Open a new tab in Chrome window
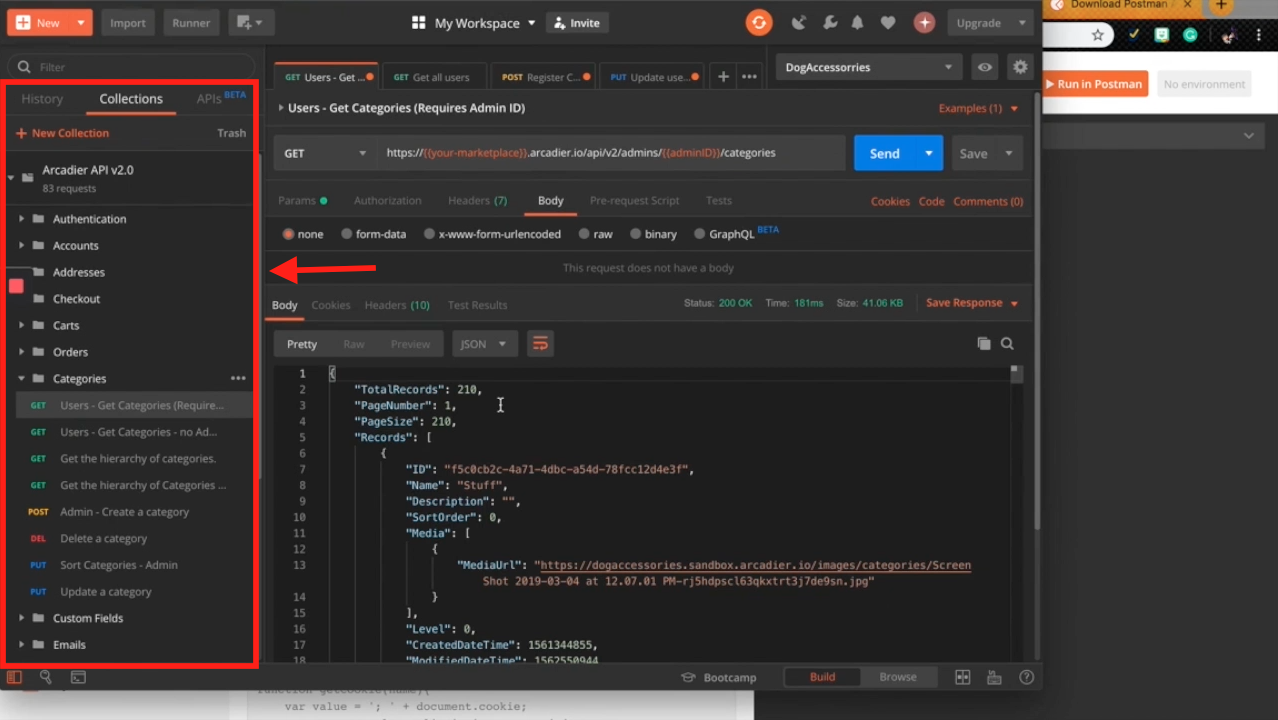Viewport: 1278px width, 720px height. point(1221,5)
